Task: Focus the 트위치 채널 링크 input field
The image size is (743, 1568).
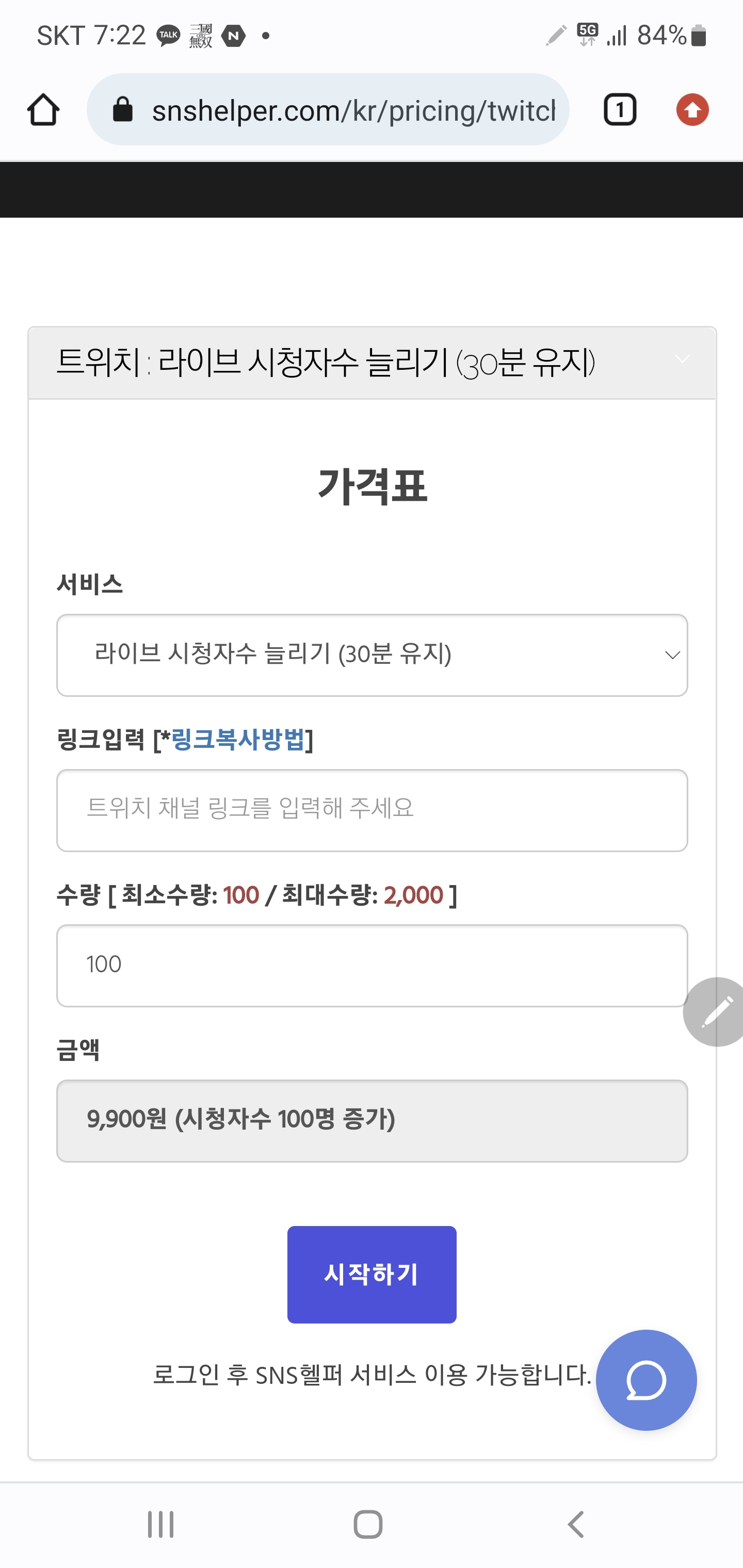Action: 372,810
